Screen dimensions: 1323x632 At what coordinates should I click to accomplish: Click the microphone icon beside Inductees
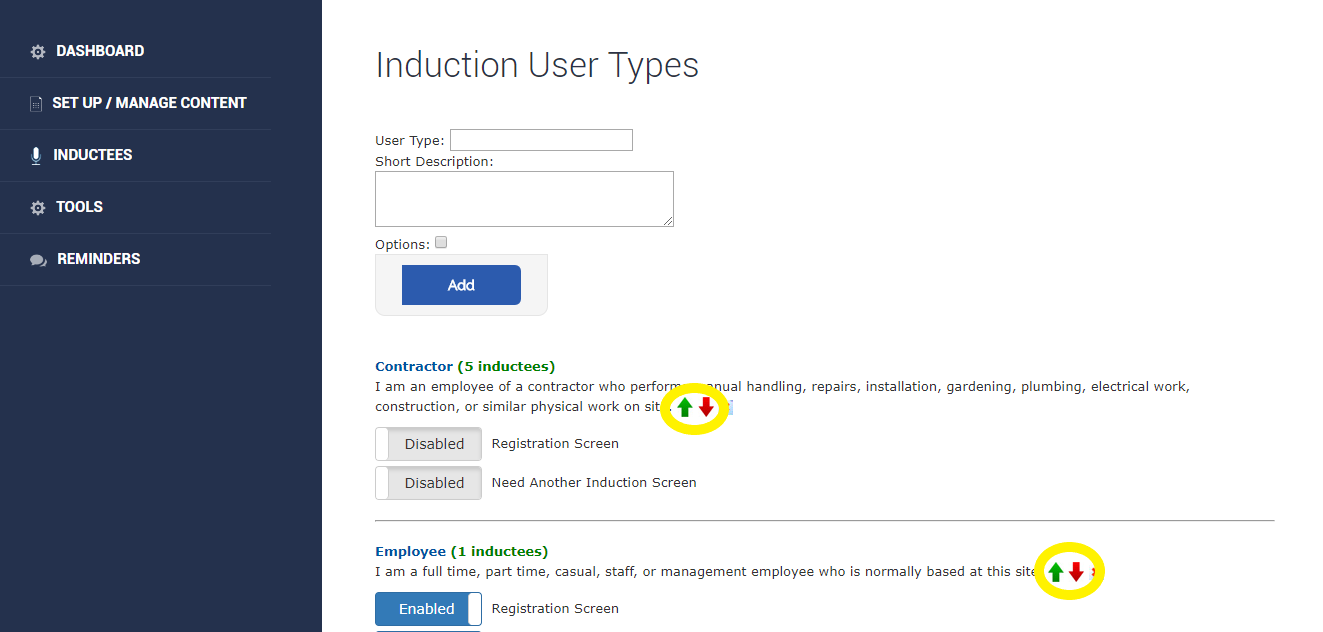[x=36, y=156]
